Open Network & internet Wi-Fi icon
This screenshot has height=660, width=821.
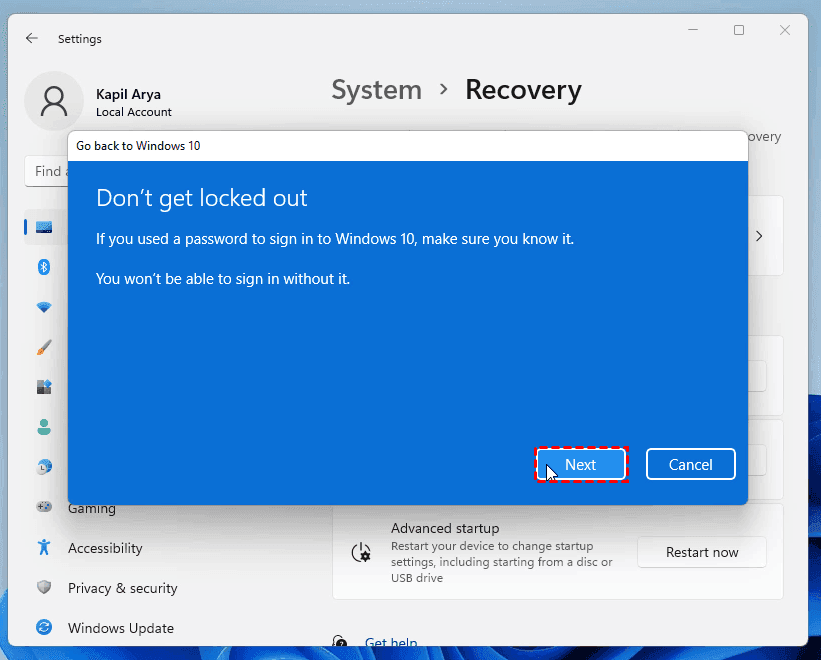point(44,307)
